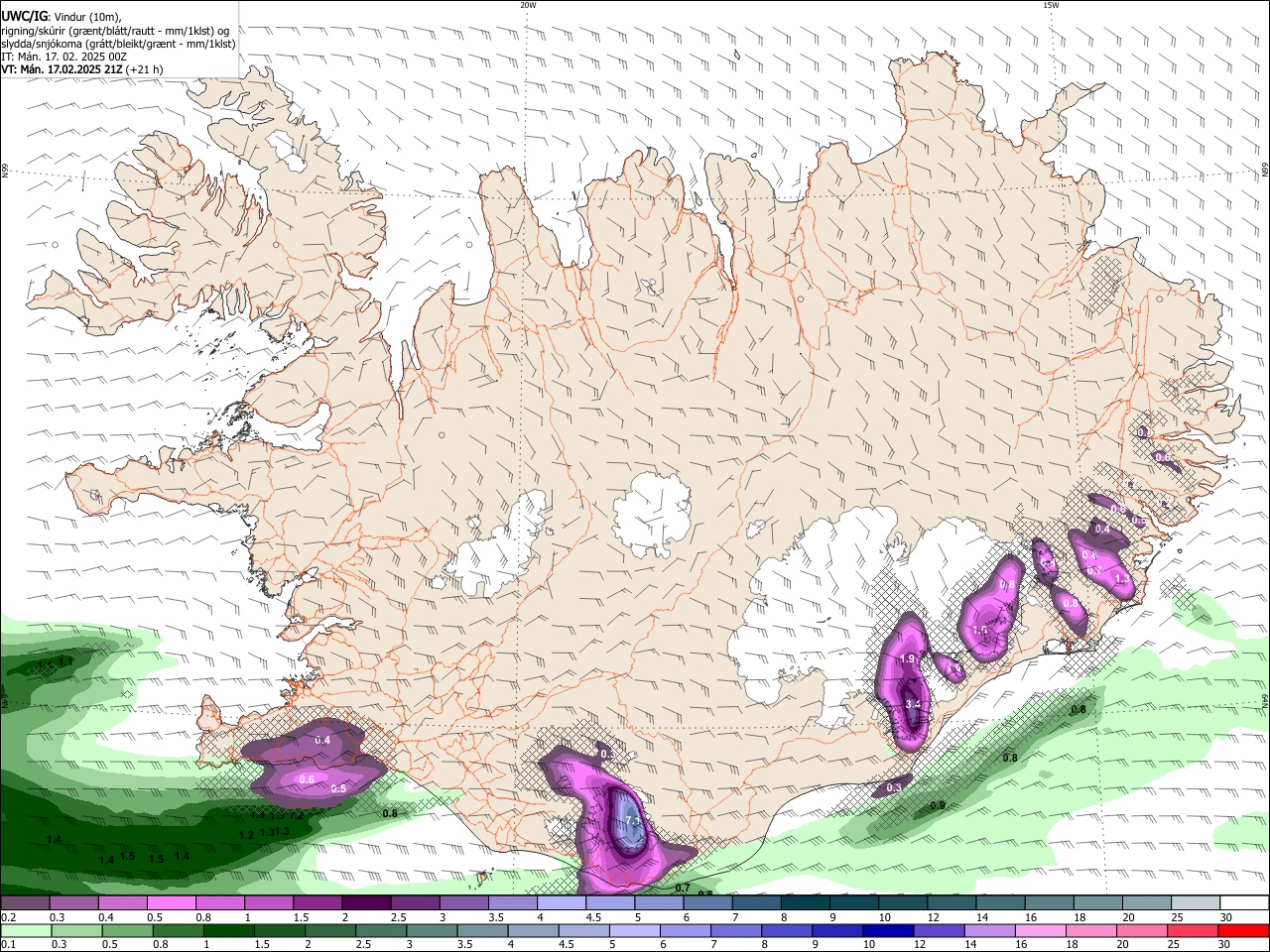1270x952 pixels.
Task: Select upper-scale swatch between 0.3 and 0.4
Action: [74, 902]
